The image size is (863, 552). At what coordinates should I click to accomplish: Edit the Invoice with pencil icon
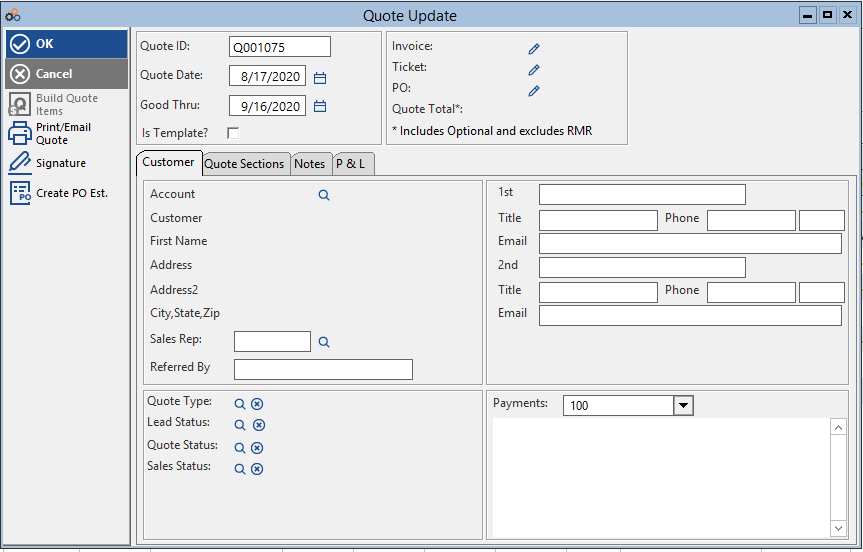[534, 49]
